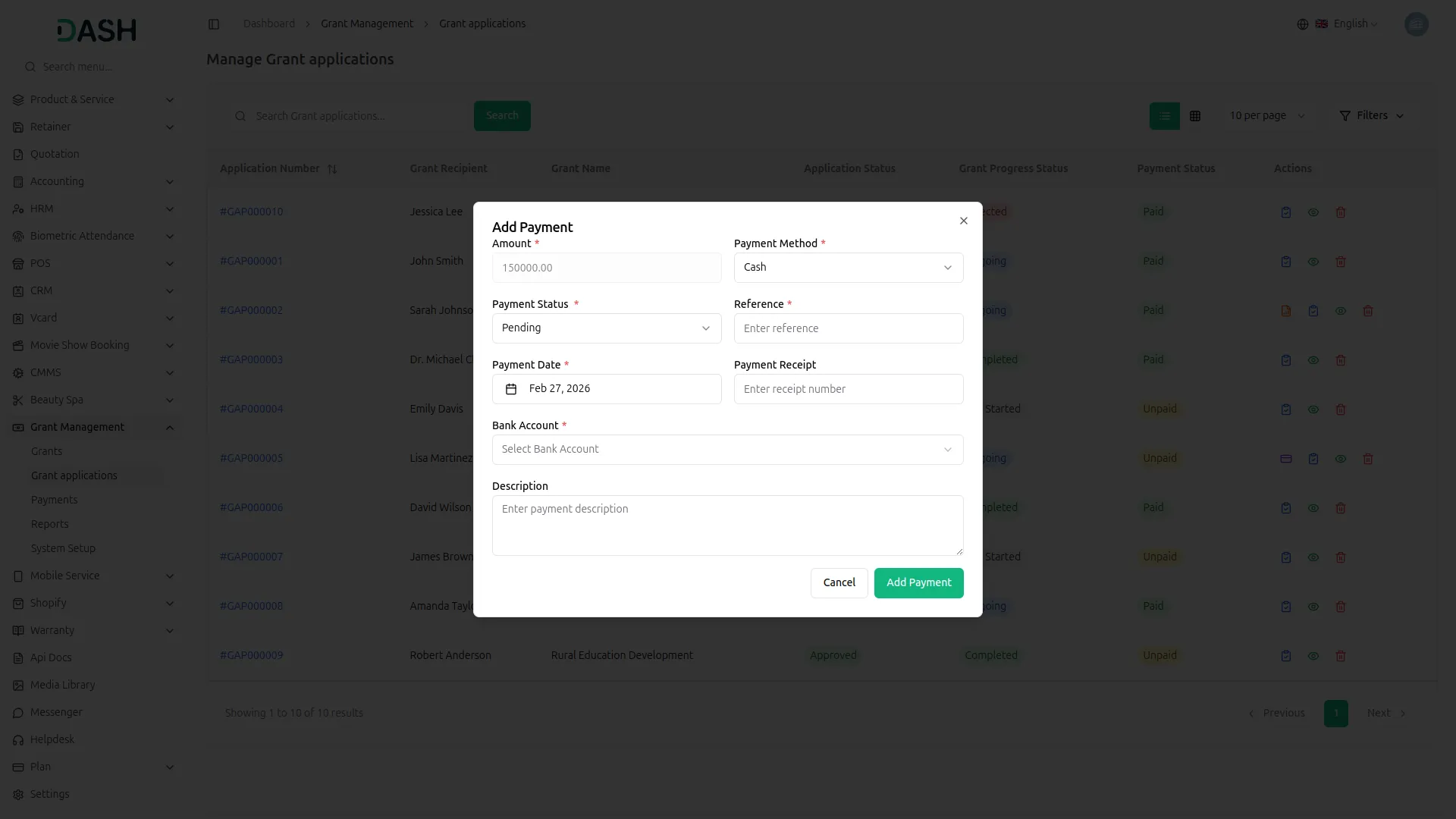The height and width of the screenshot is (819, 1456).
Task: Select System Setup from the sidebar
Action: coord(63,548)
